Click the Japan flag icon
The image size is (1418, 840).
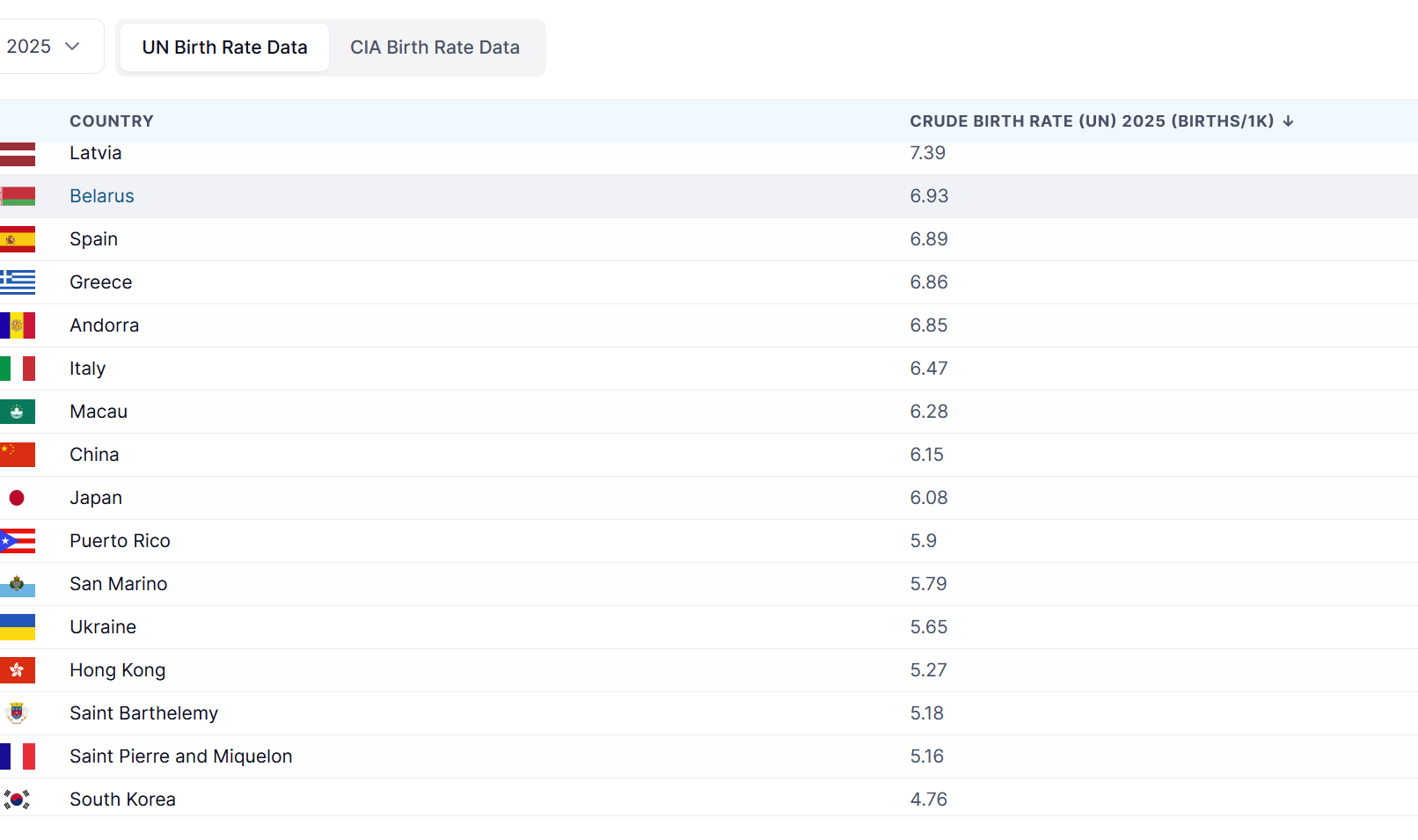point(17,498)
